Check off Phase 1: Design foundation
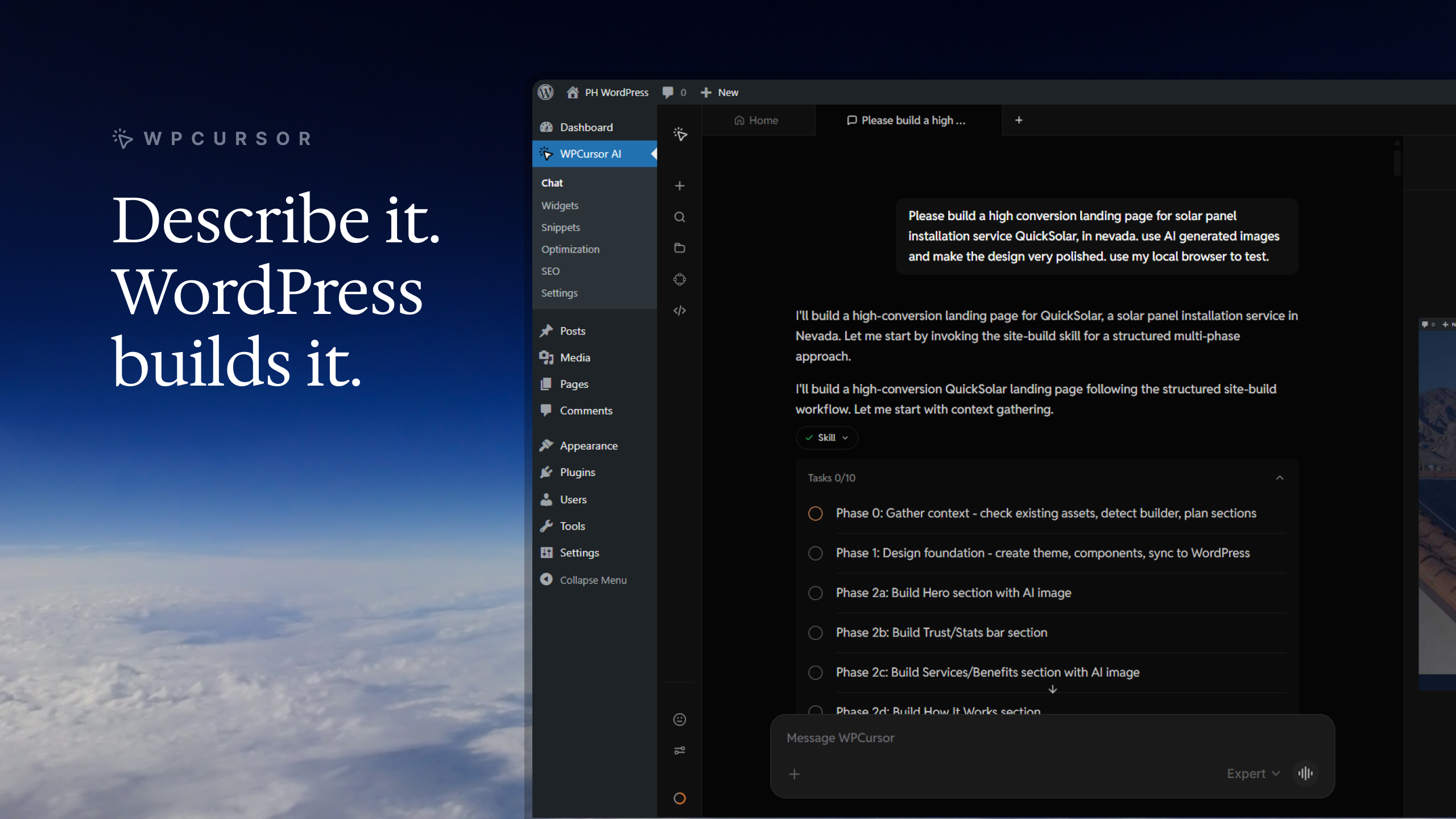The width and height of the screenshot is (1456, 819). 816,553
